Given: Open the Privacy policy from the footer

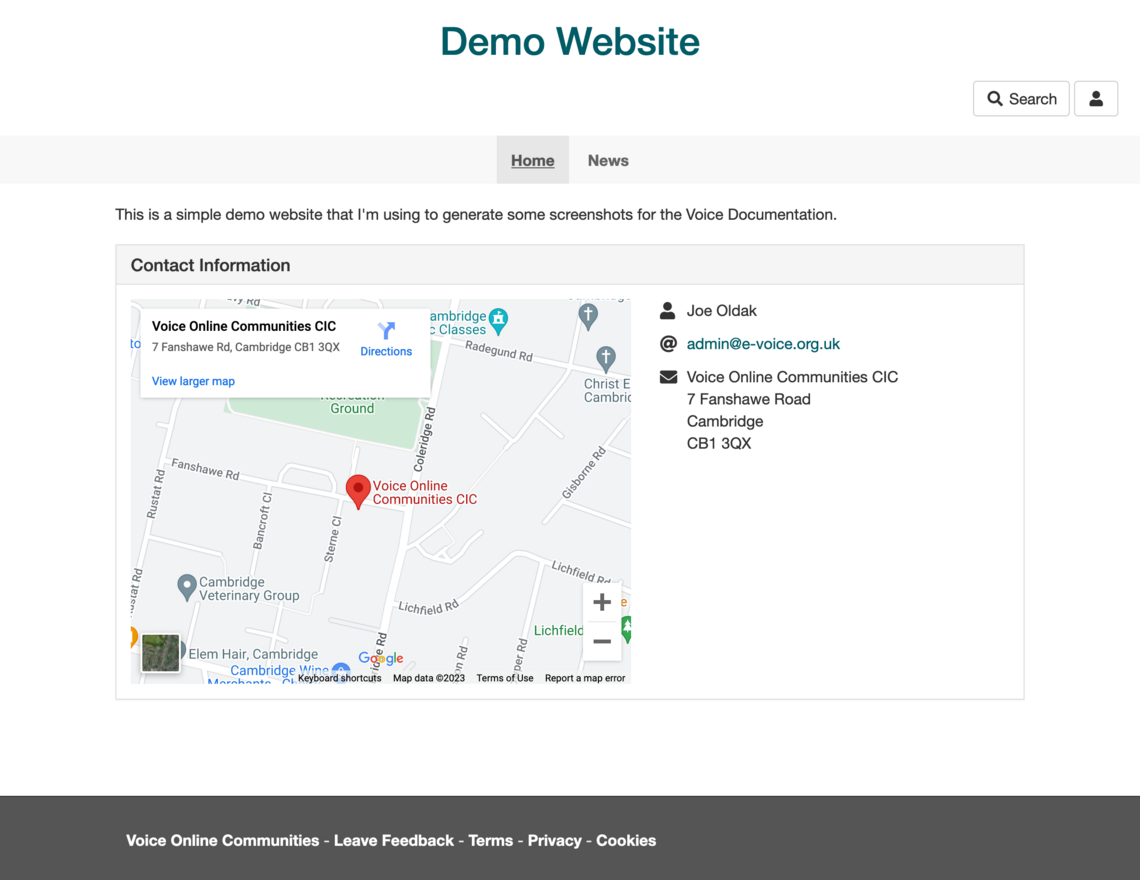Looking at the screenshot, I should (x=554, y=840).
